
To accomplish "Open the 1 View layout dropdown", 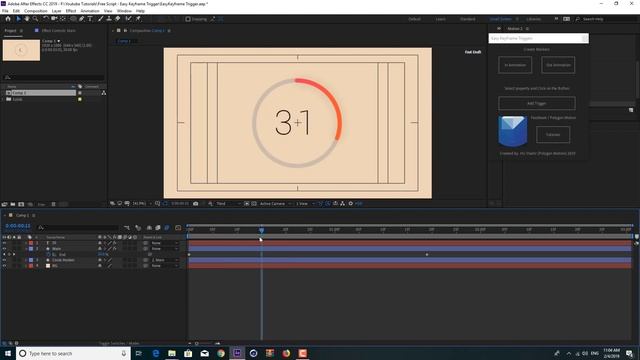I will 304,203.
